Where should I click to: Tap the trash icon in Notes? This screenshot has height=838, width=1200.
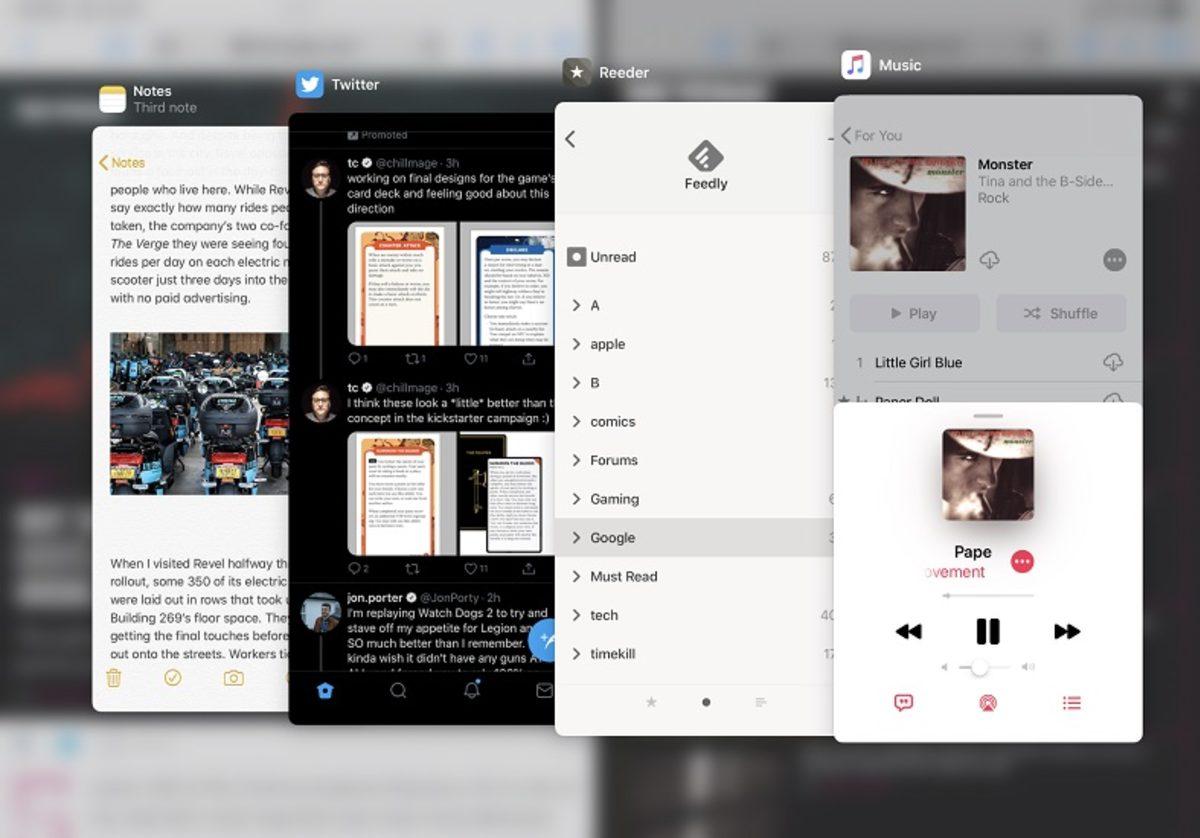point(114,678)
